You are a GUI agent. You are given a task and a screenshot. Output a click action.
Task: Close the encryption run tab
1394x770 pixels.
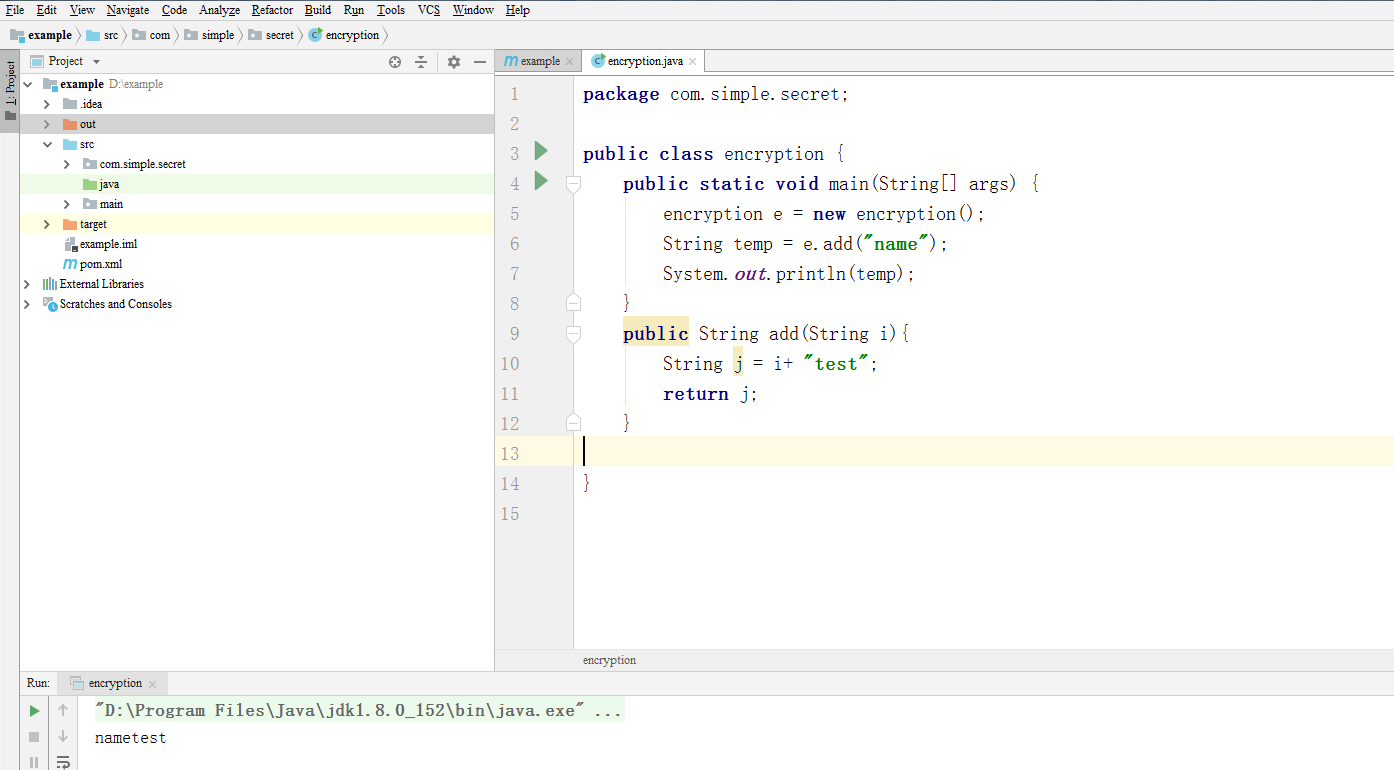point(152,684)
